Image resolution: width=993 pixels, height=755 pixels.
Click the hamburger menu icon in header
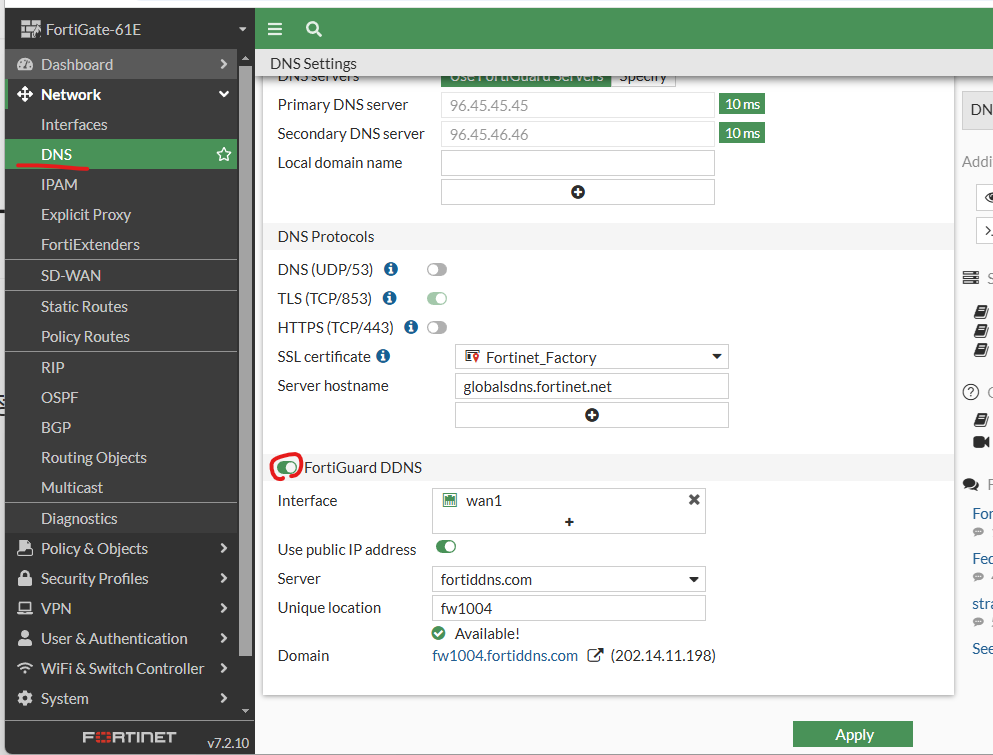[x=275, y=29]
